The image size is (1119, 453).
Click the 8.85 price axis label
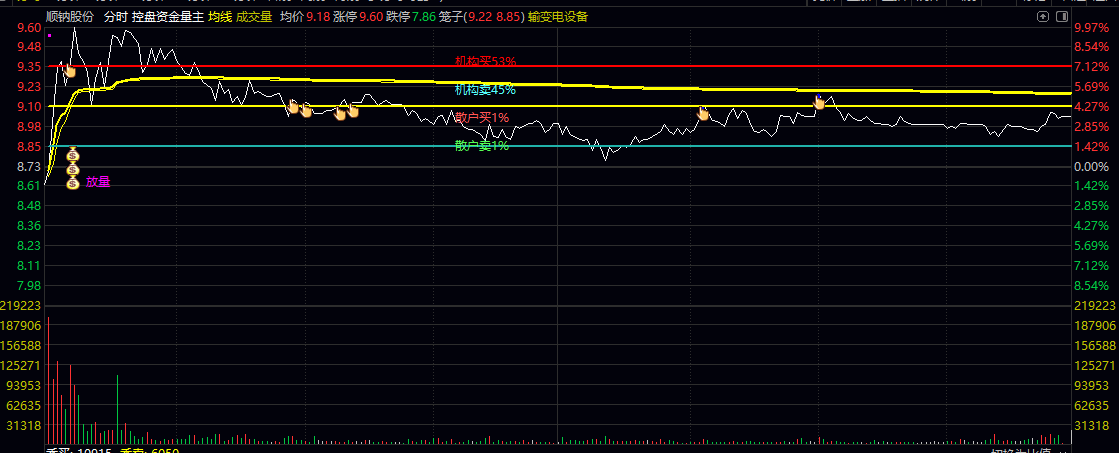29,147
